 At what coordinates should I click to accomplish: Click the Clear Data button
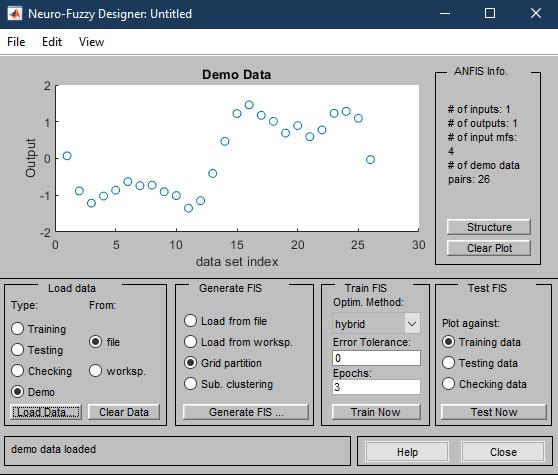124,412
